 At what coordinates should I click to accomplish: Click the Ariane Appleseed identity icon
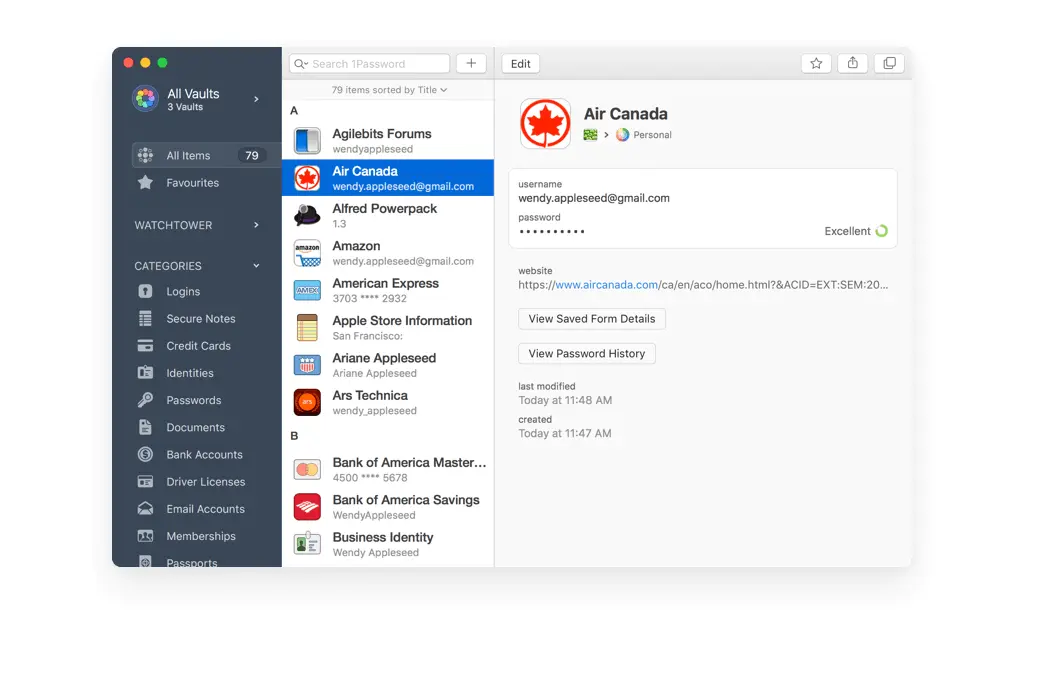tap(307, 365)
